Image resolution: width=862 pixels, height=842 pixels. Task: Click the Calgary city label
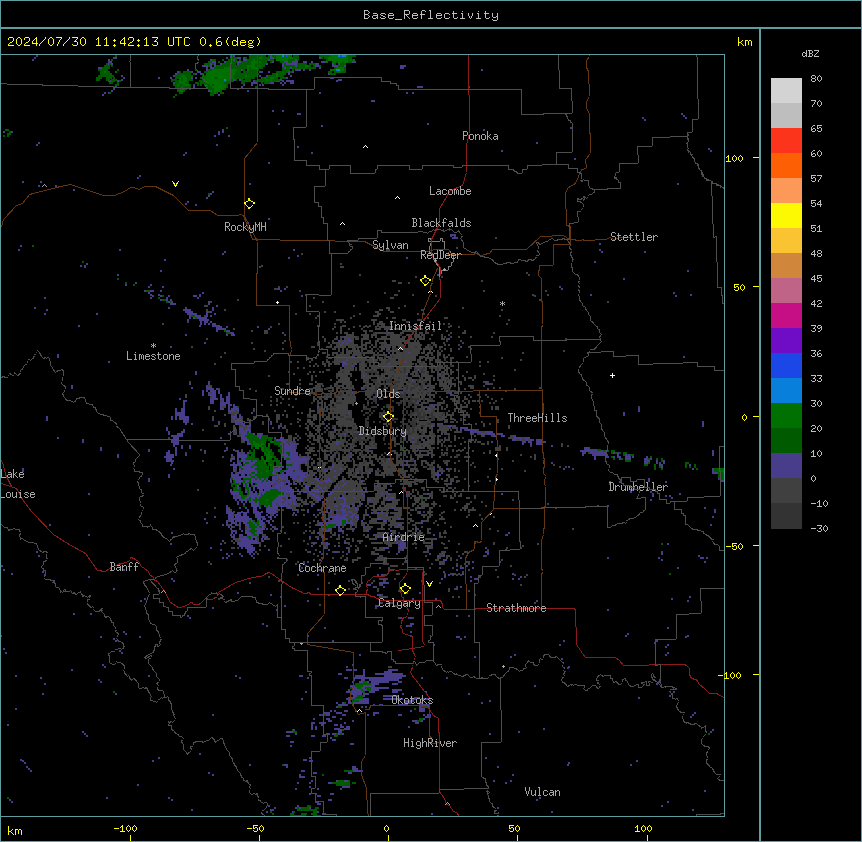pos(399,603)
